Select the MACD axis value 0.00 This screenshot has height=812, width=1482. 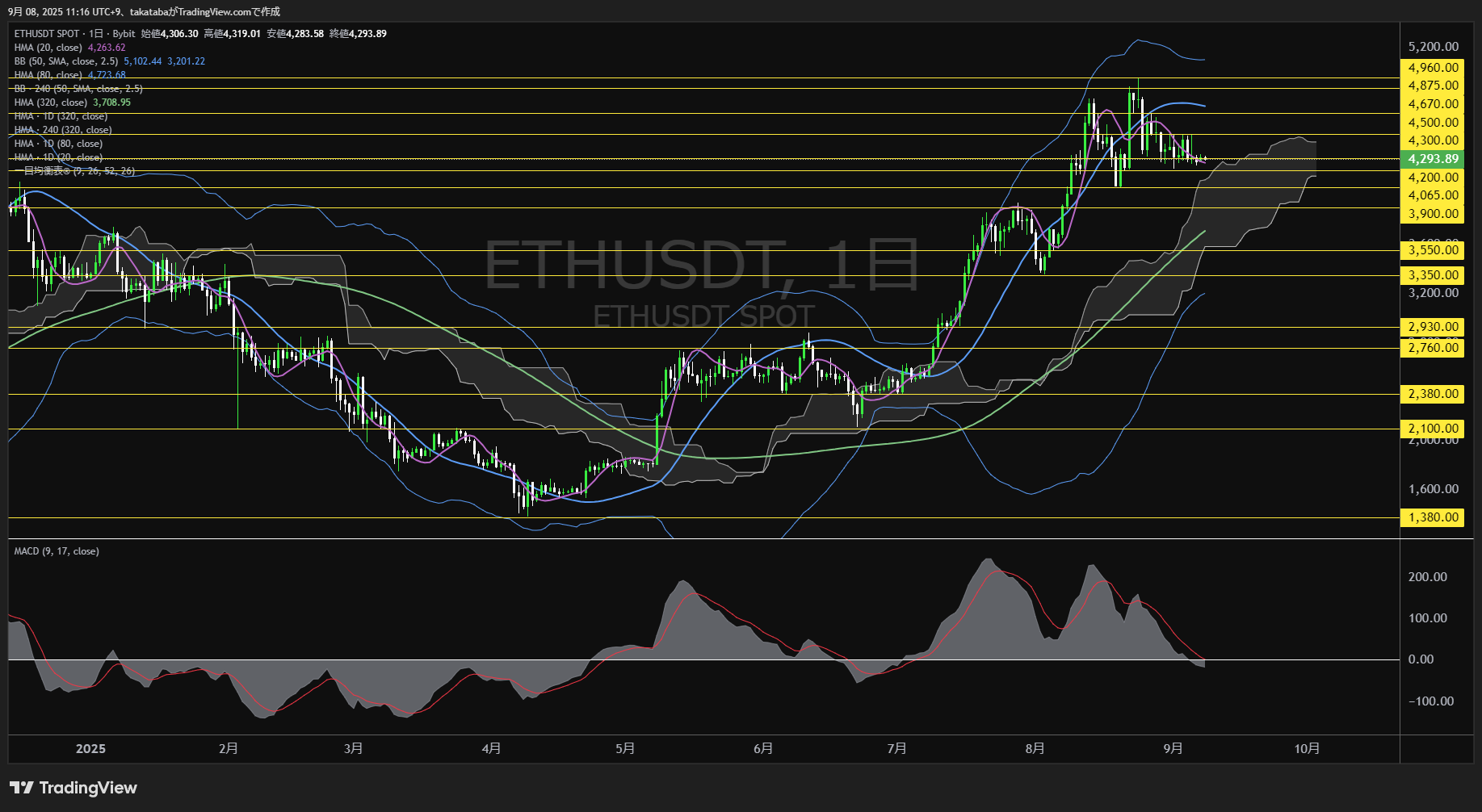[x=1421, y=659]
